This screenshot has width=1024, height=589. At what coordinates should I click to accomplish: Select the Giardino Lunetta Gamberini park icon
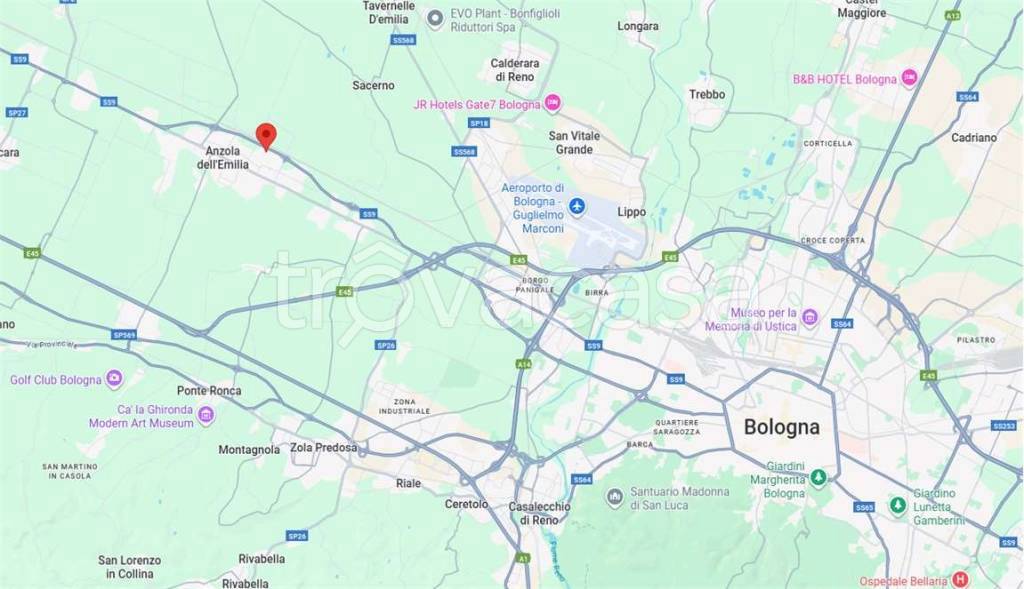tap(898, 505)
